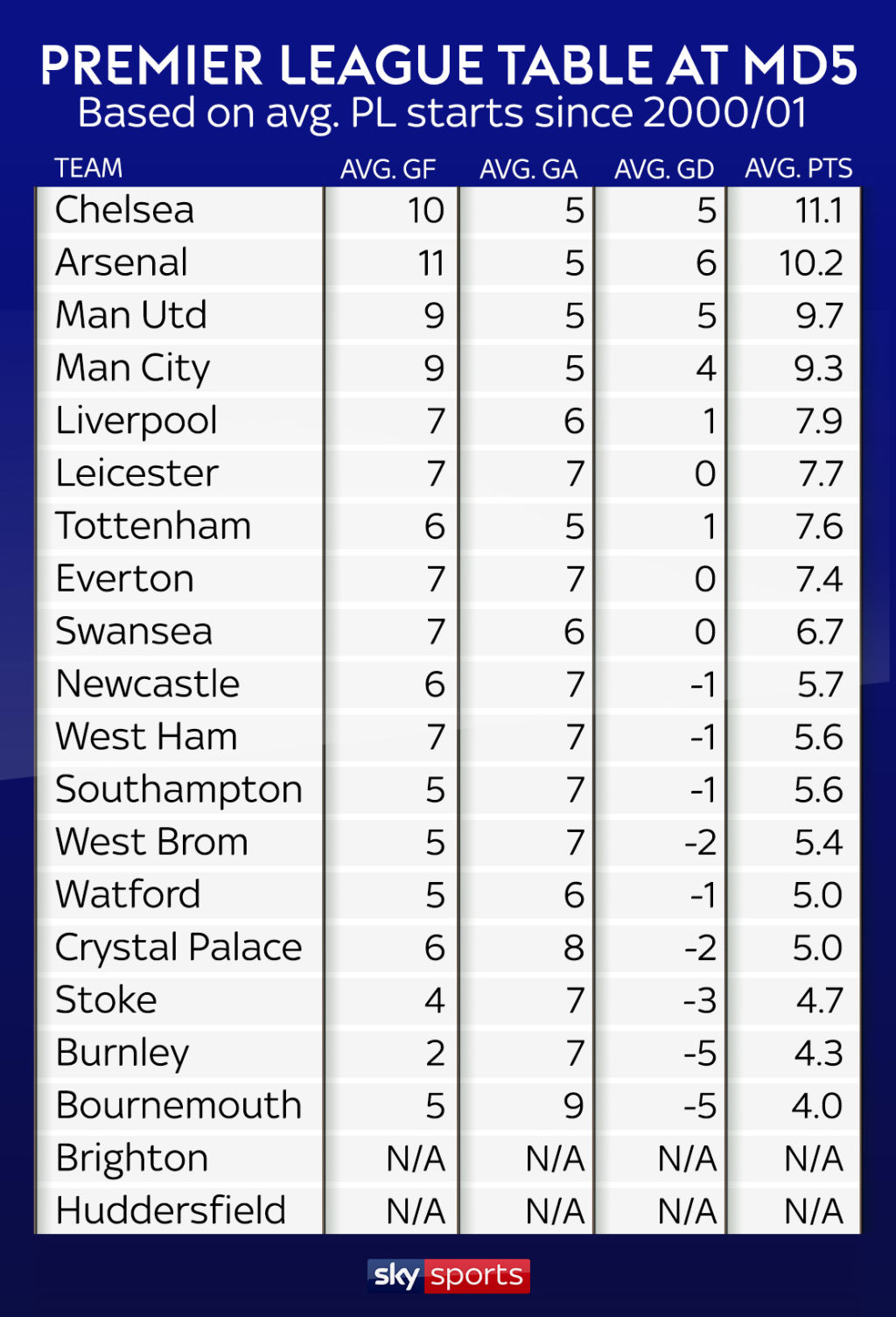
Task: Select Man City in the table
Action: 133,368
